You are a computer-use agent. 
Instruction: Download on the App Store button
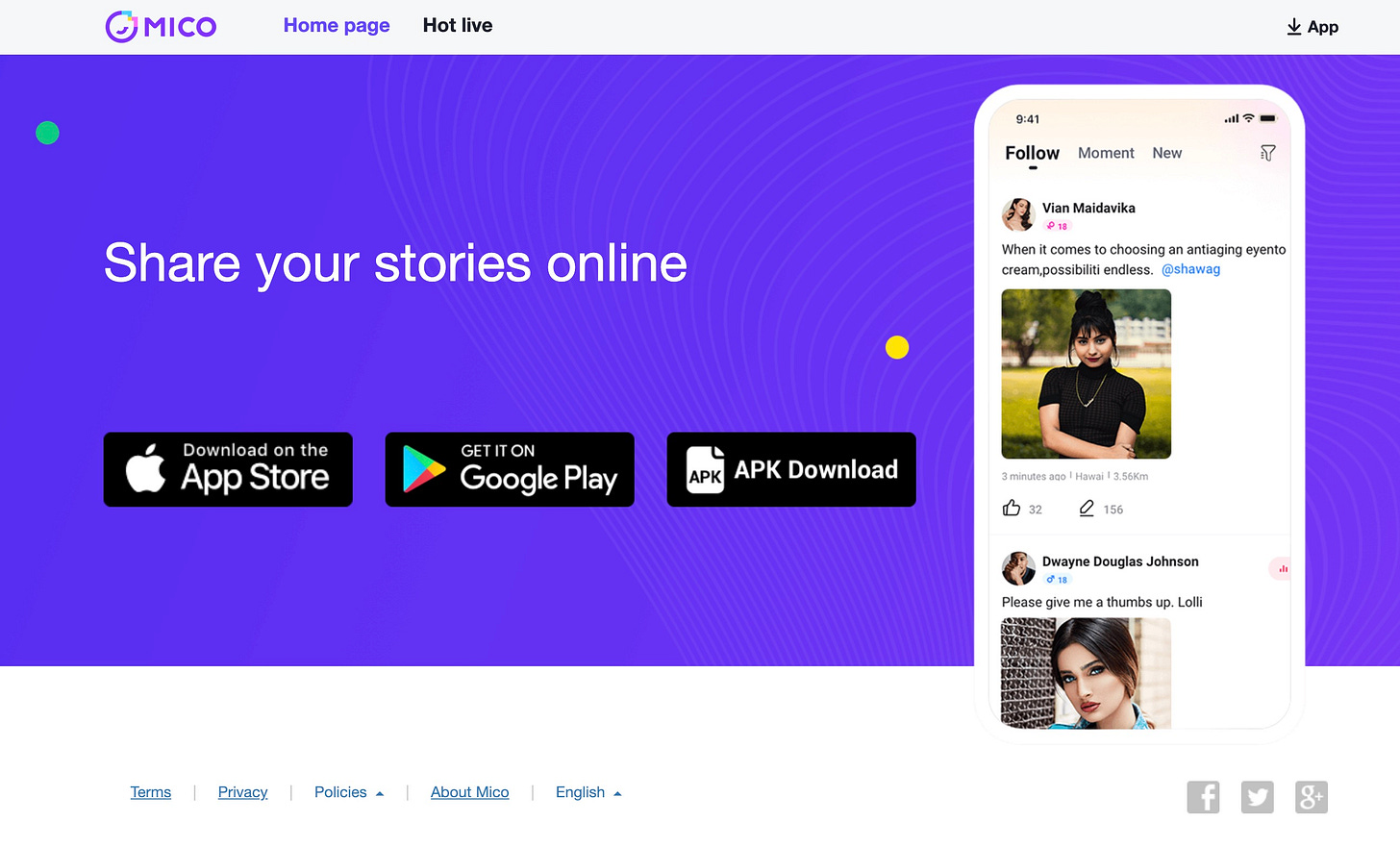228,469
